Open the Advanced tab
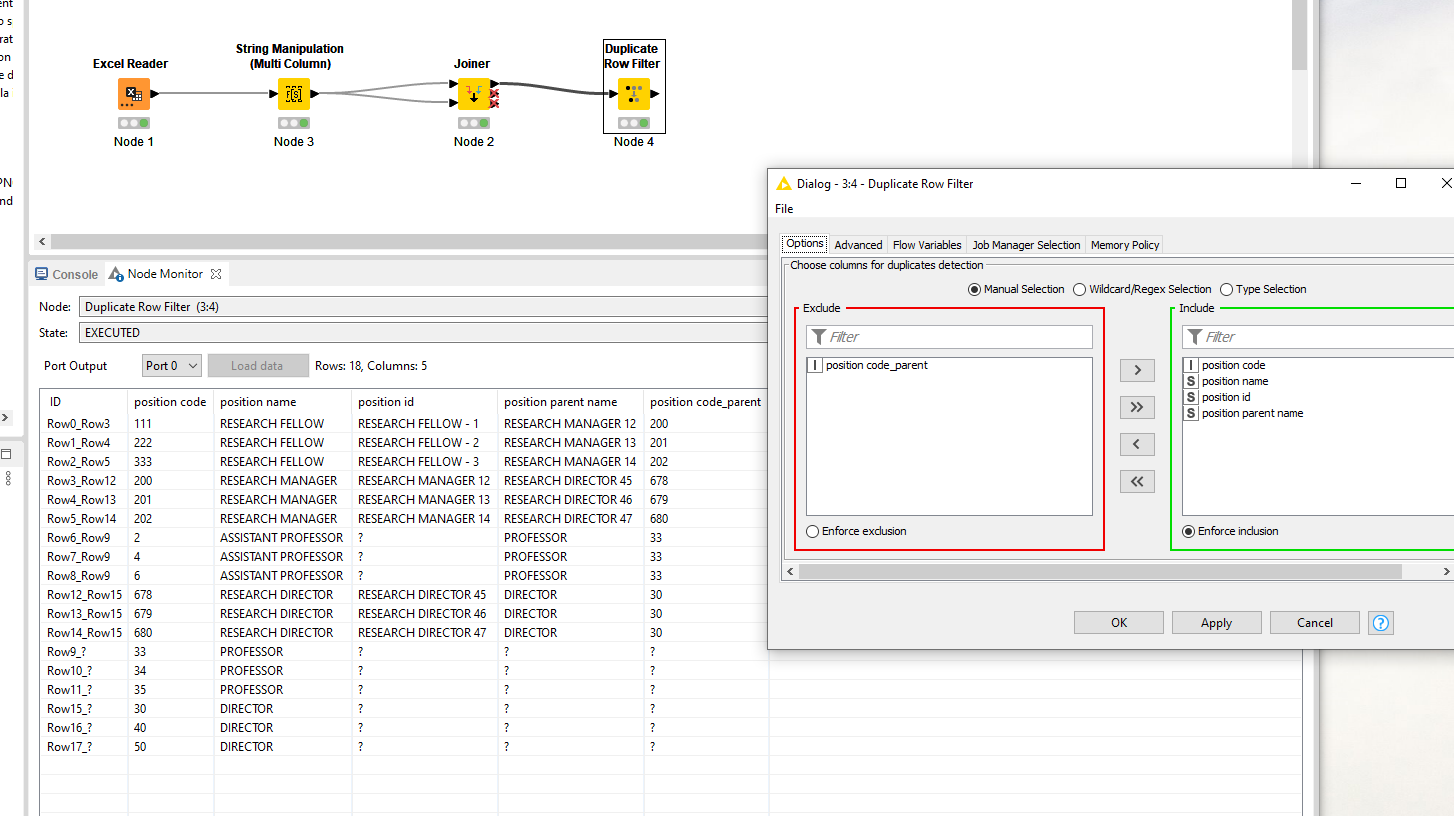The image size is (1454, 816). point(858,245)
